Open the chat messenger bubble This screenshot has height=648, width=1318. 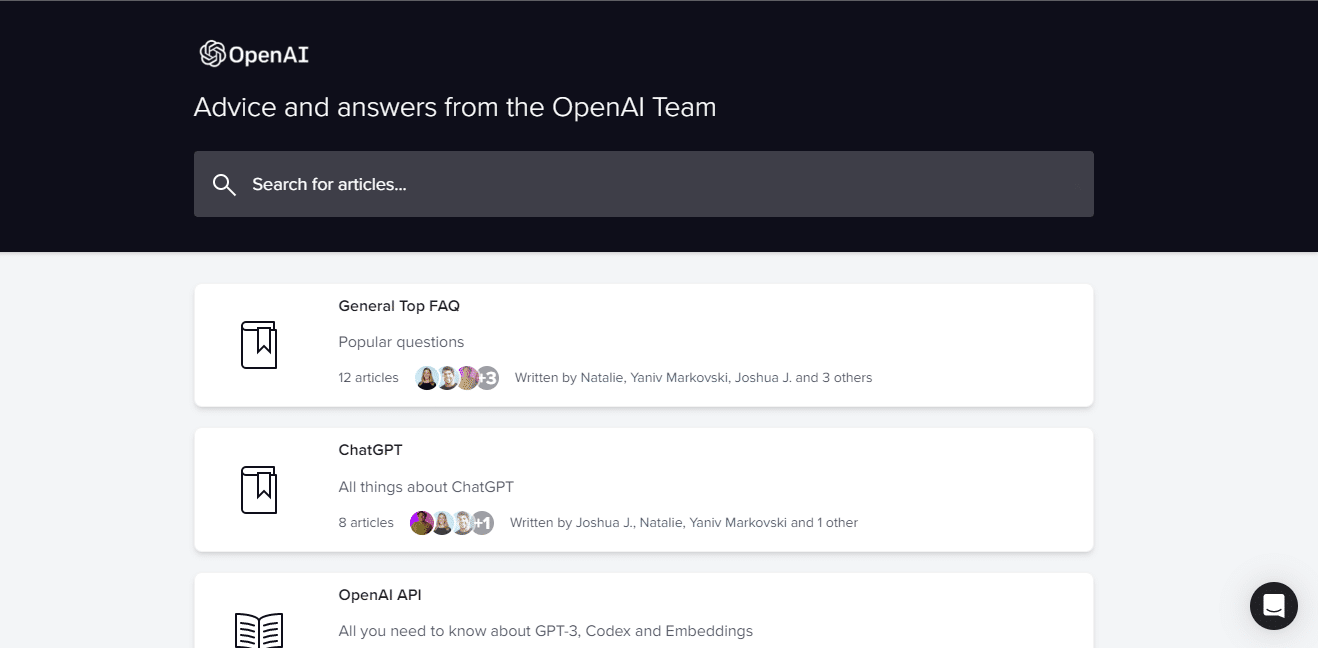[1273, 605]
